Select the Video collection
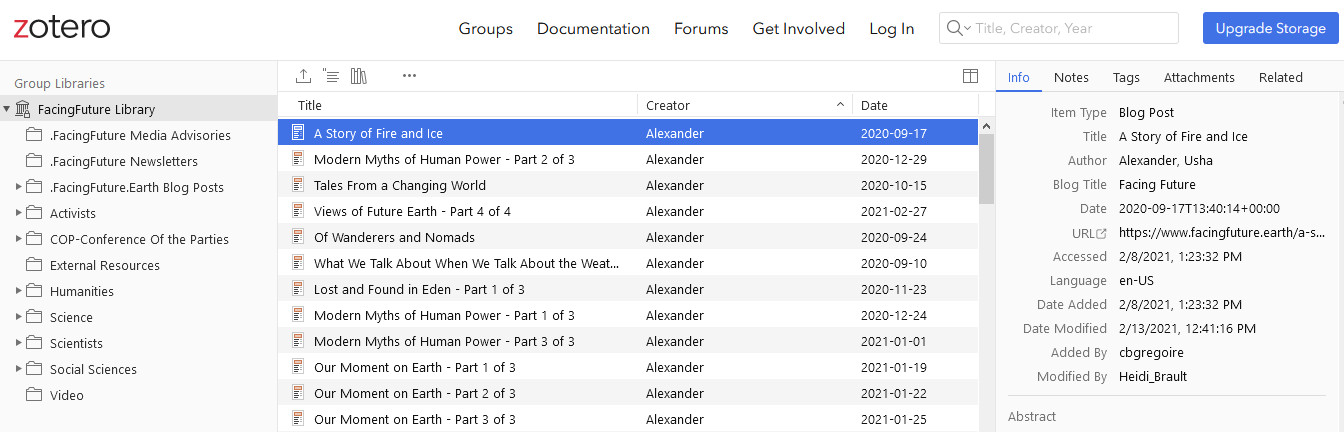Viewport: 1344px width, 432px height. 138,395
